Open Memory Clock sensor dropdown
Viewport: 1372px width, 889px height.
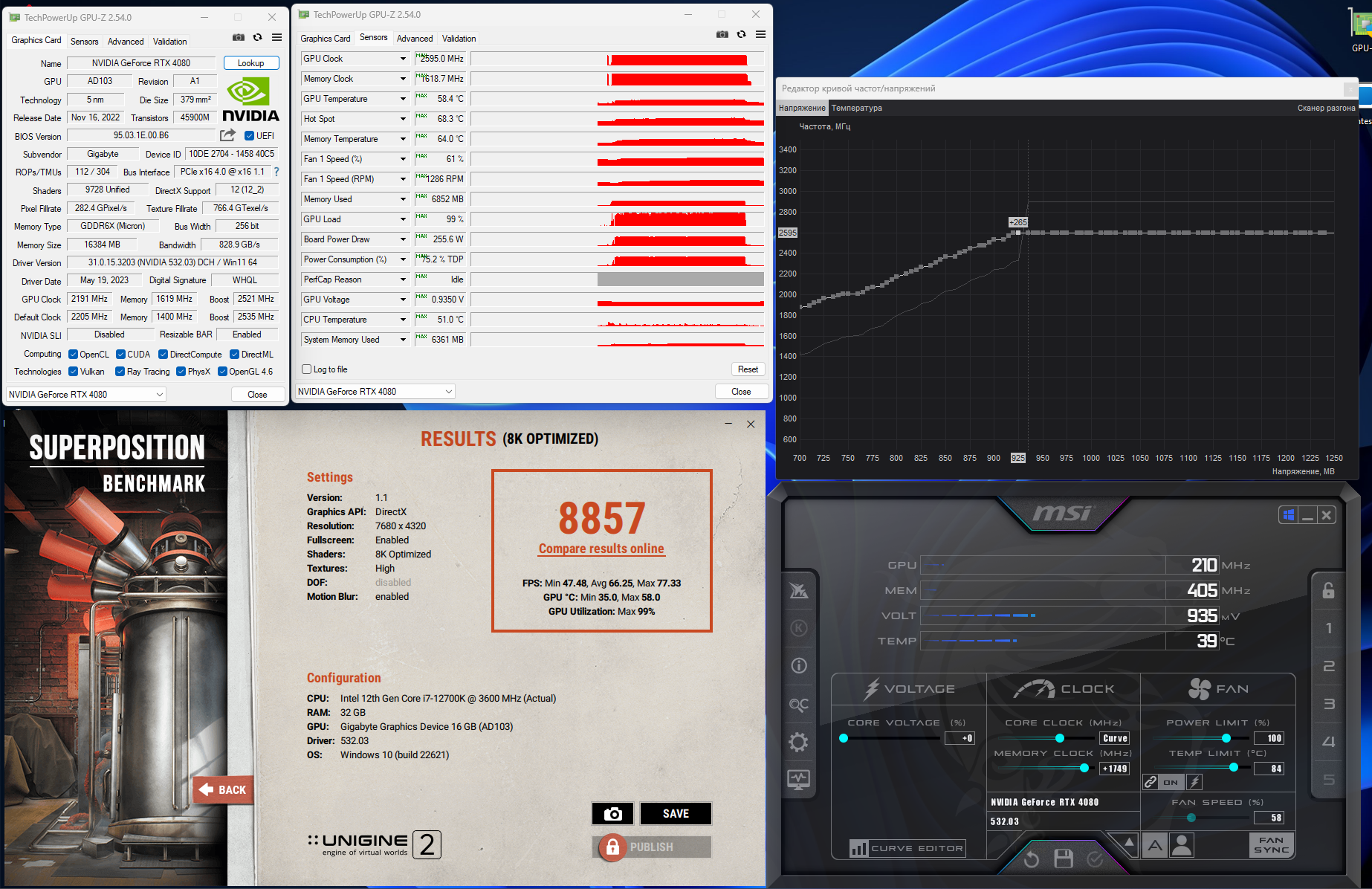point(403,79)
